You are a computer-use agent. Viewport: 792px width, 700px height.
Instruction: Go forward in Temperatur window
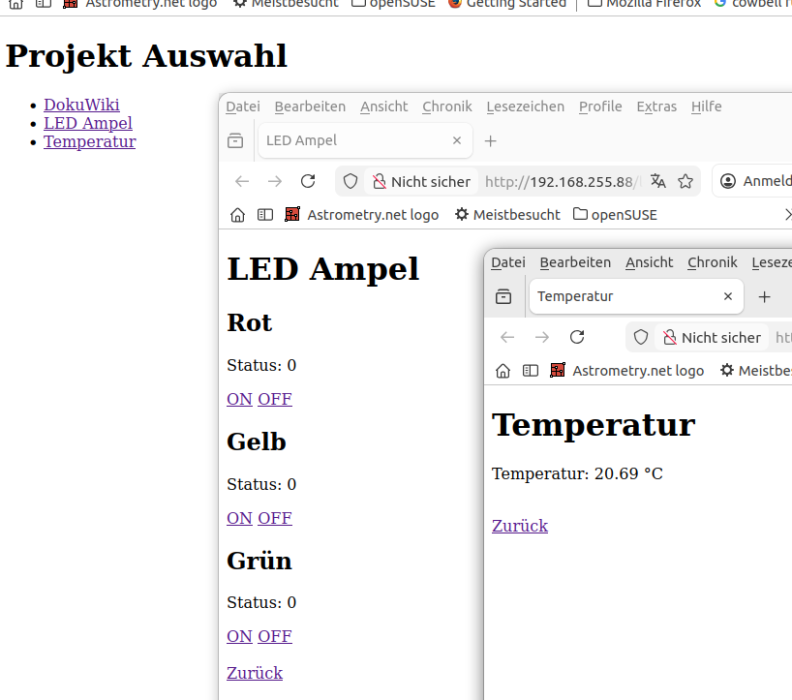coord(542,337)
